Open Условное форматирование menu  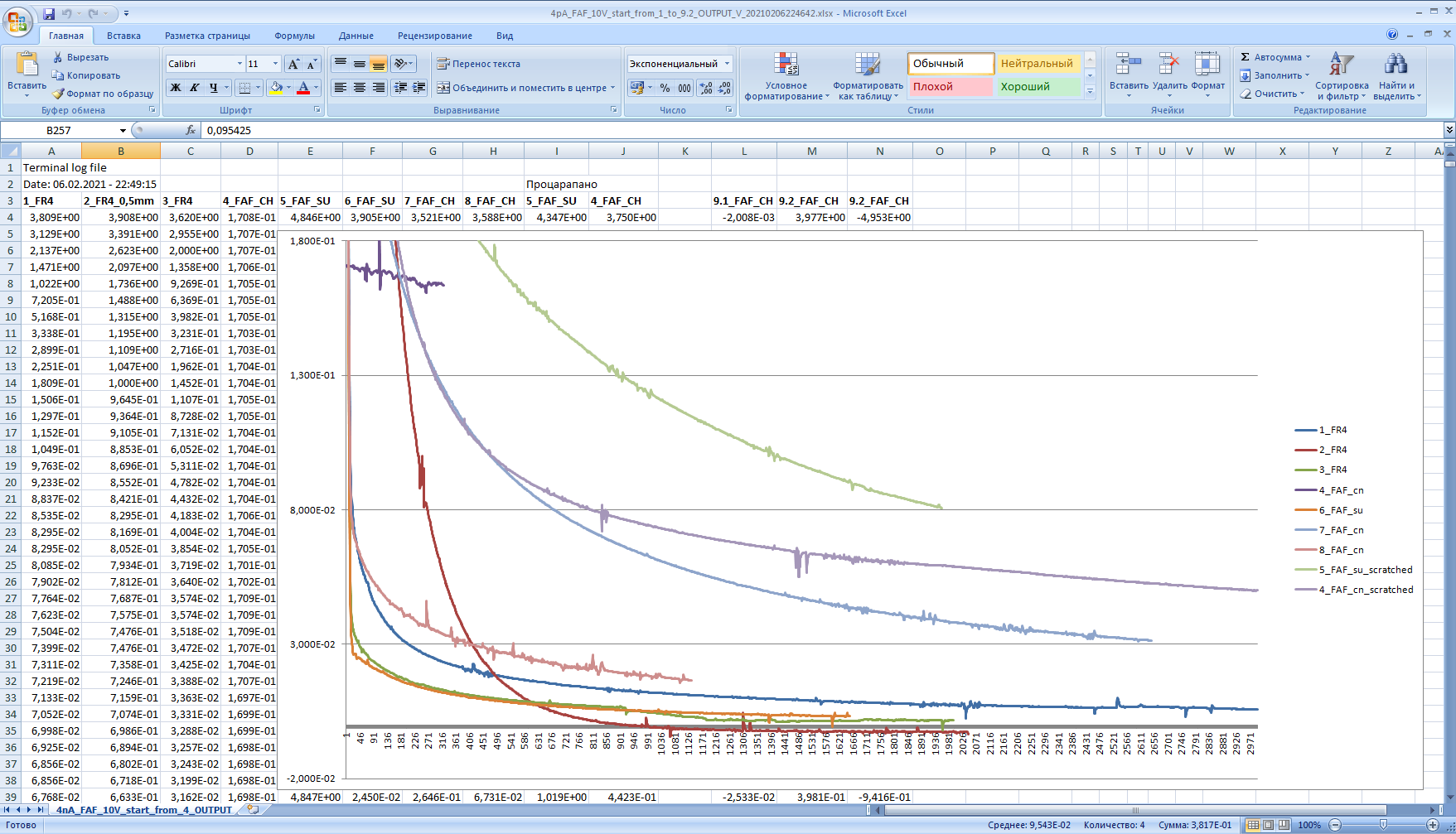786,76
